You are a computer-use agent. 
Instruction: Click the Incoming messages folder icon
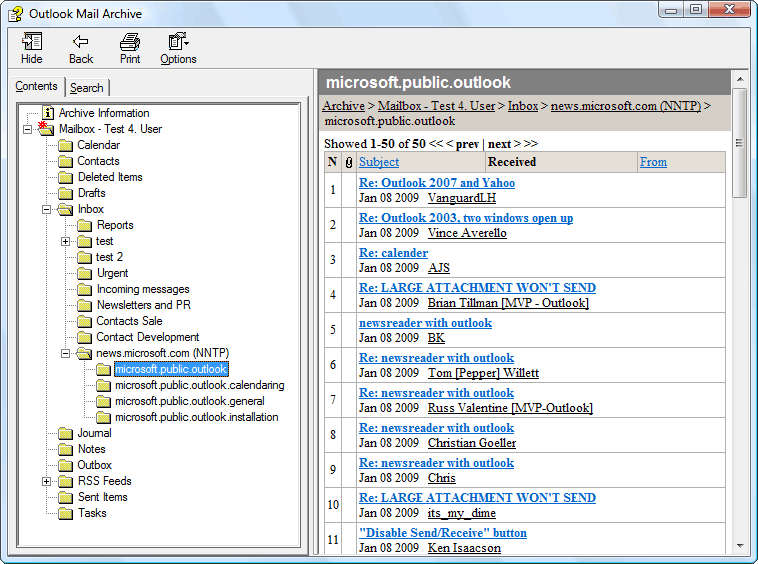coord(84,289)
